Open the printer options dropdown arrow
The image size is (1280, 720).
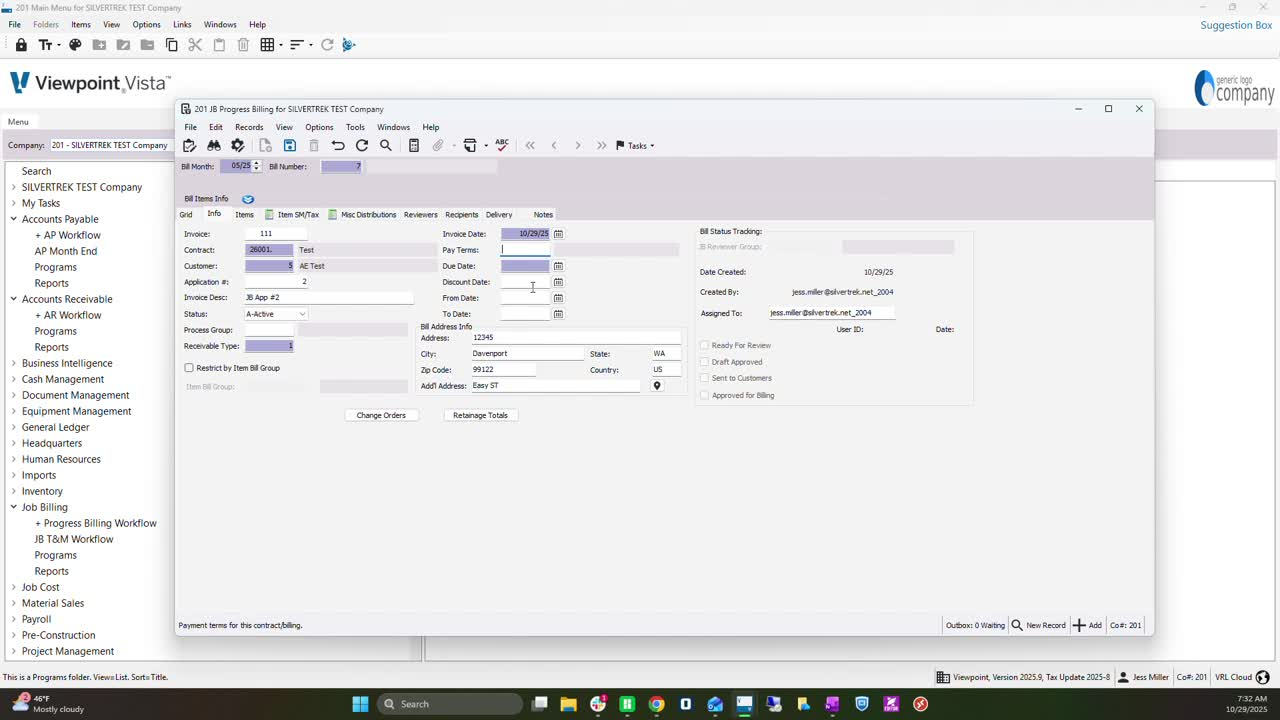tap(486, 146)
